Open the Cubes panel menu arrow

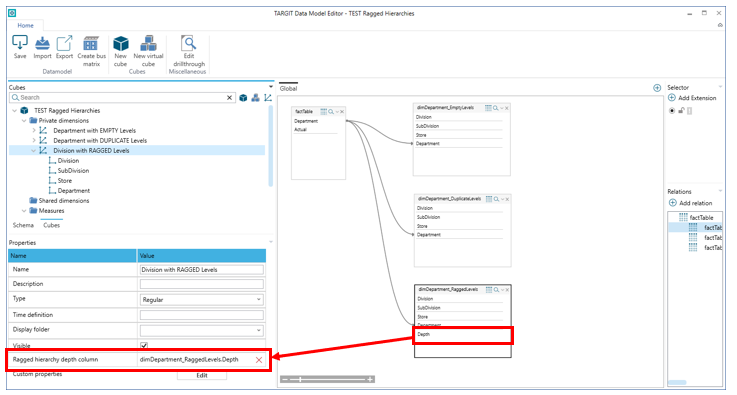[x=271, y=87]
